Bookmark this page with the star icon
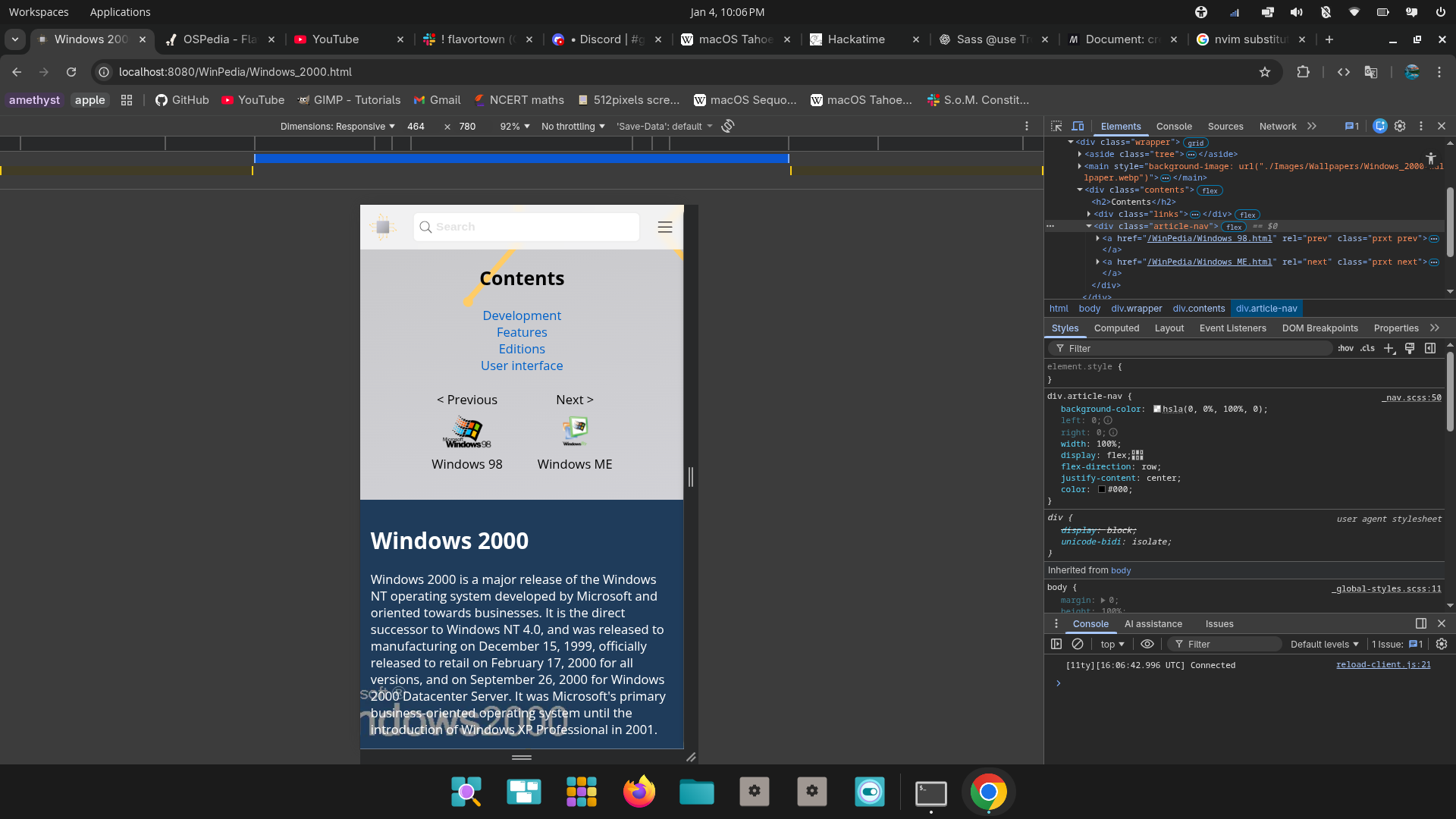This screenshot has height=819, width=1456. [1264, 72]
